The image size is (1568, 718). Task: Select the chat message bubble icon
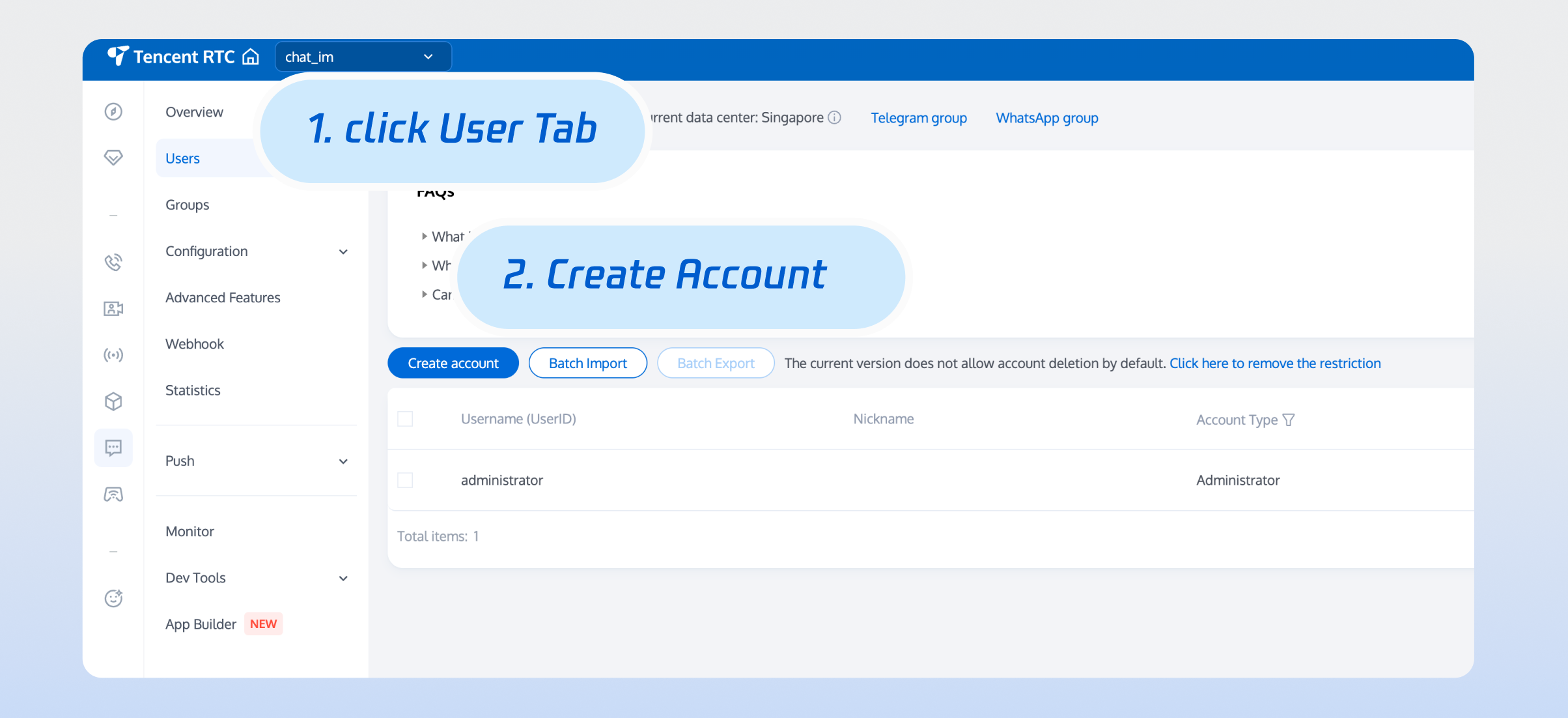113,448
